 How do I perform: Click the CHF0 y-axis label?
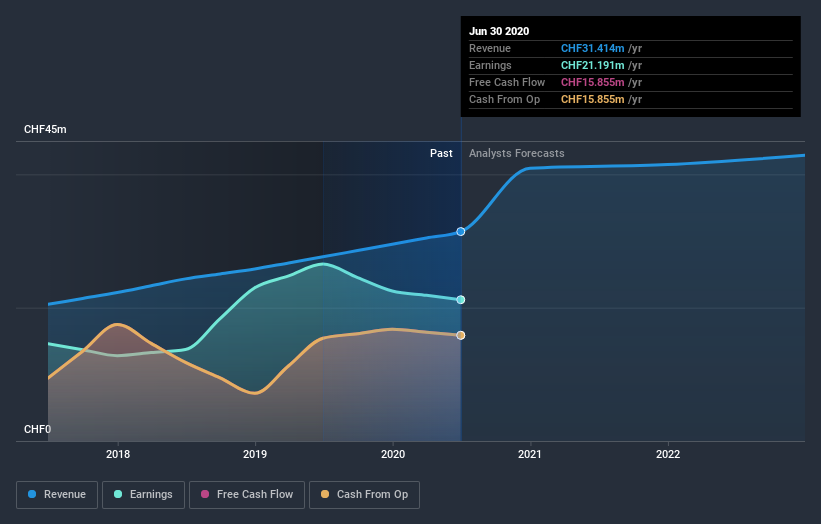pyautogui.click(x=38, y=429)
